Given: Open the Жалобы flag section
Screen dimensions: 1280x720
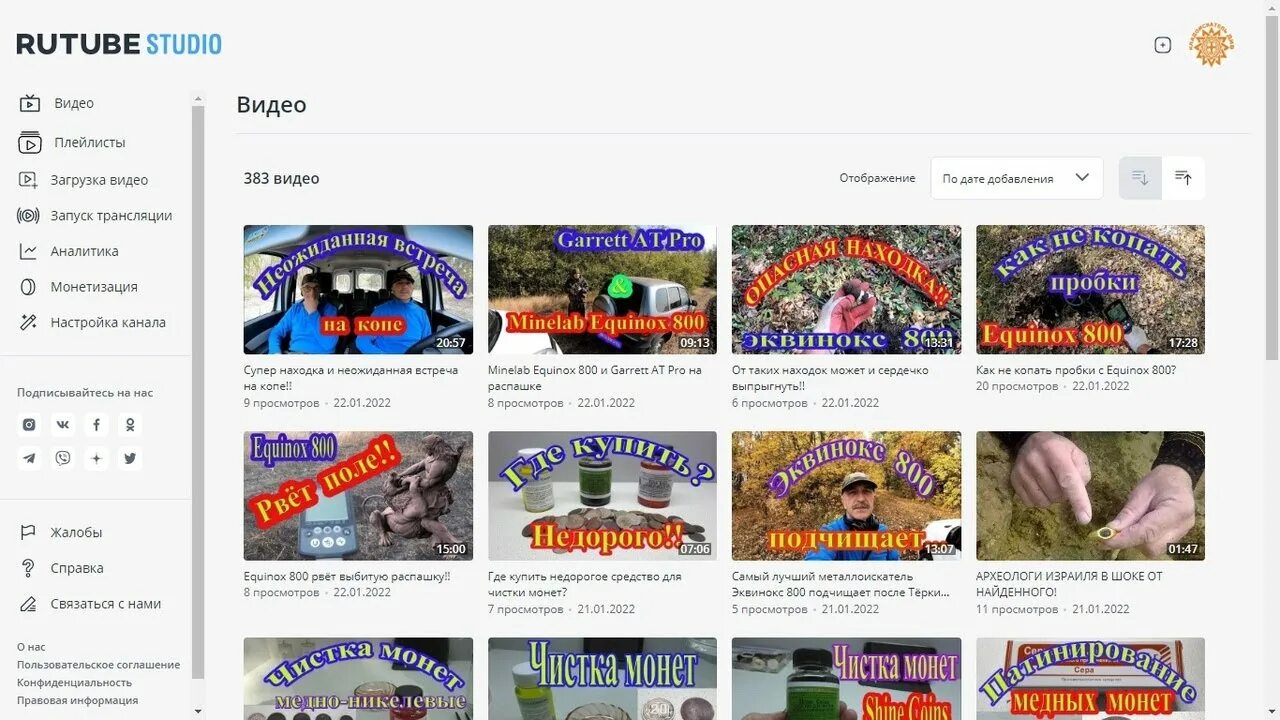Looking at the screenshot, I should point(62,533).
